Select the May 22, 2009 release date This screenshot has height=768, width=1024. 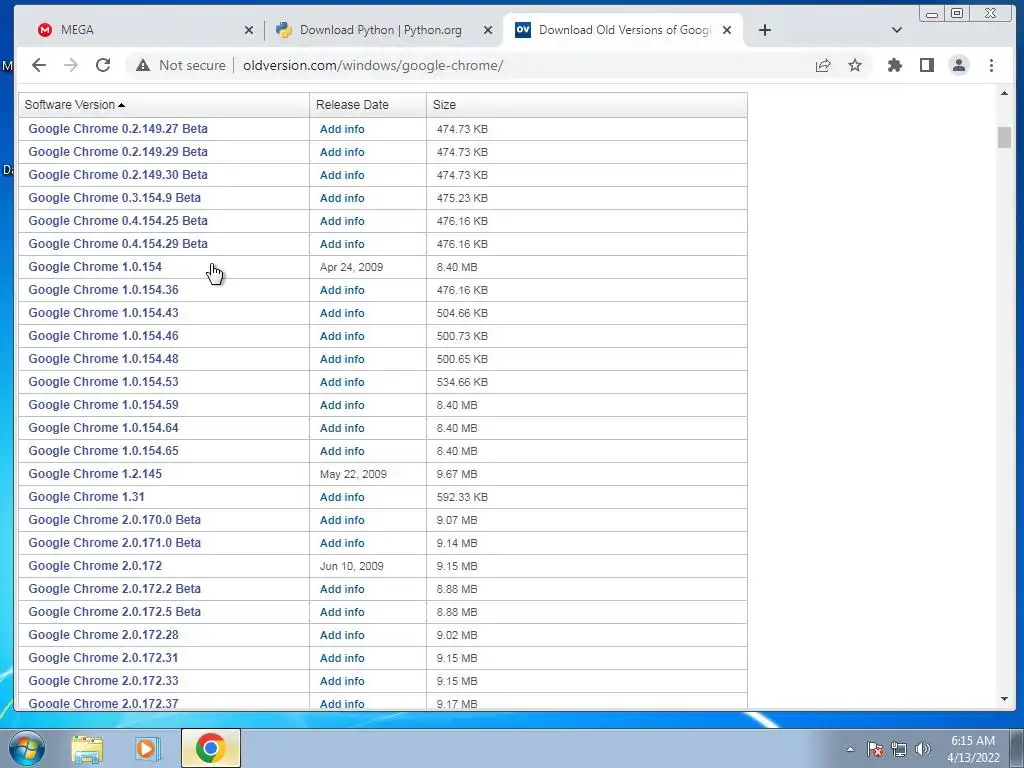pos(353,474)
